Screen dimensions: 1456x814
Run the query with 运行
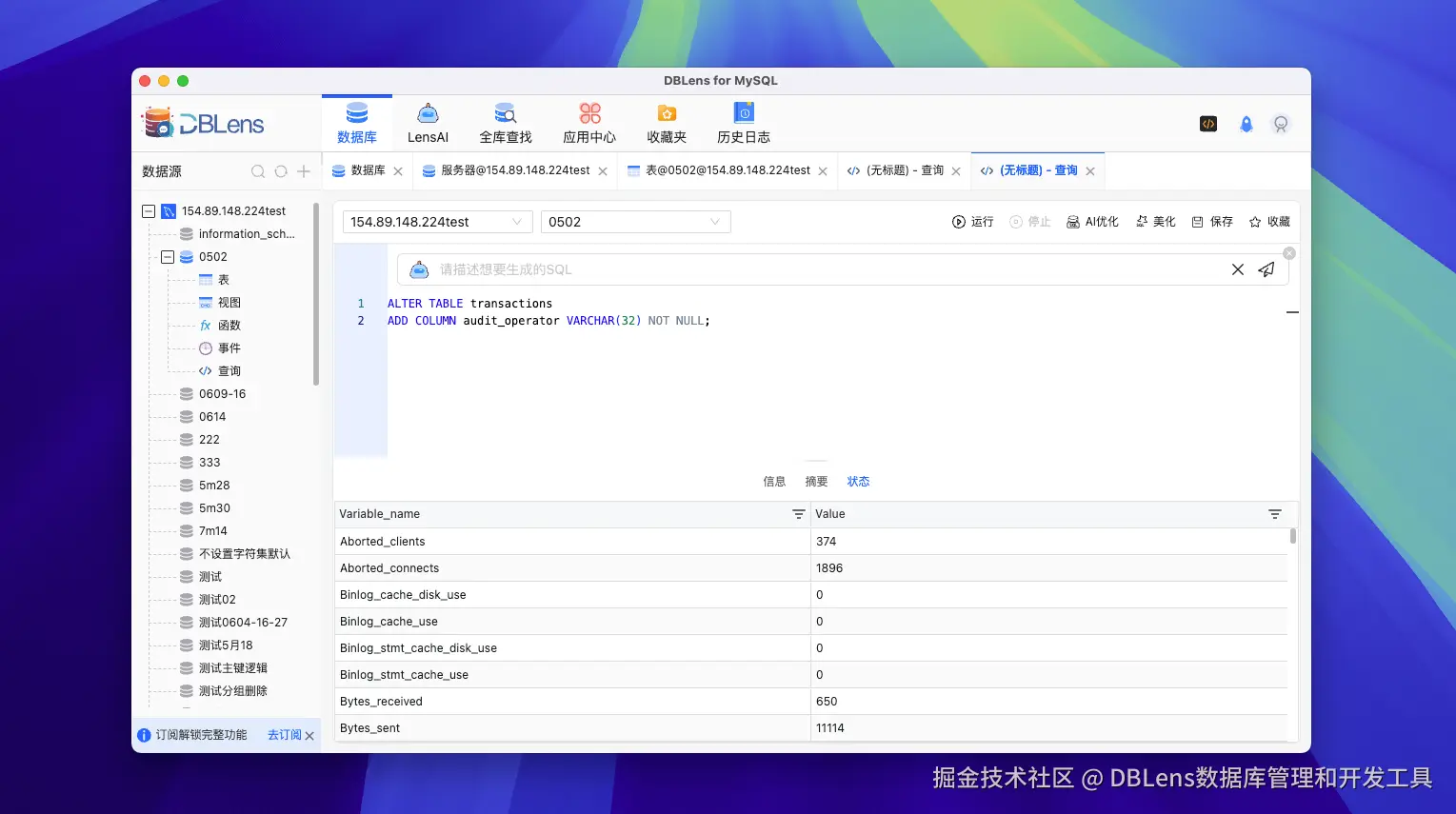pyautogui.click(x=972, y=222)
